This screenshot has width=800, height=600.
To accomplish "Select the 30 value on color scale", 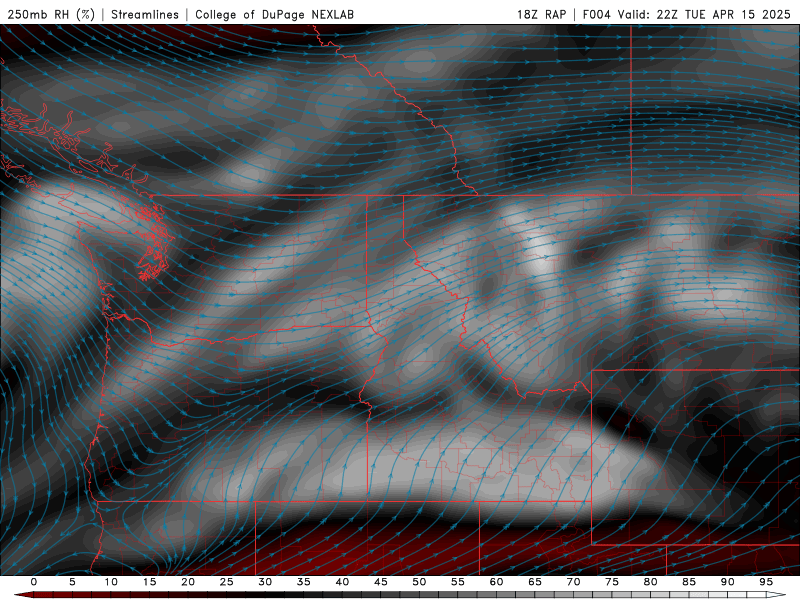I will click(265, 582).
